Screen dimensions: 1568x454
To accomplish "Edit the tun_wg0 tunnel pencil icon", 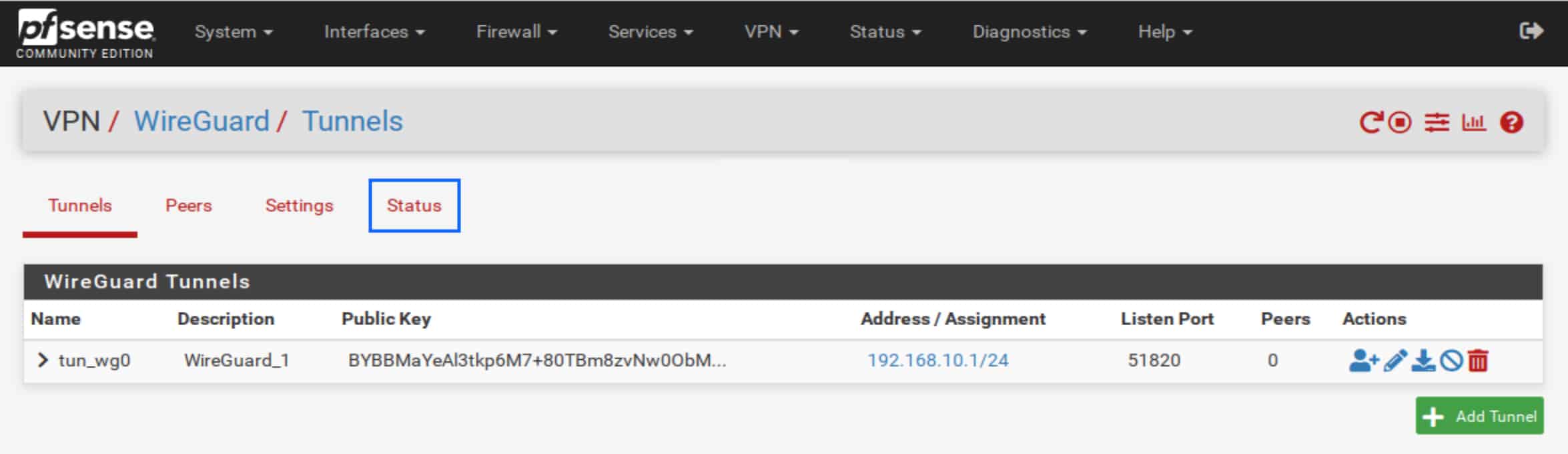I will coord(1395,361).
